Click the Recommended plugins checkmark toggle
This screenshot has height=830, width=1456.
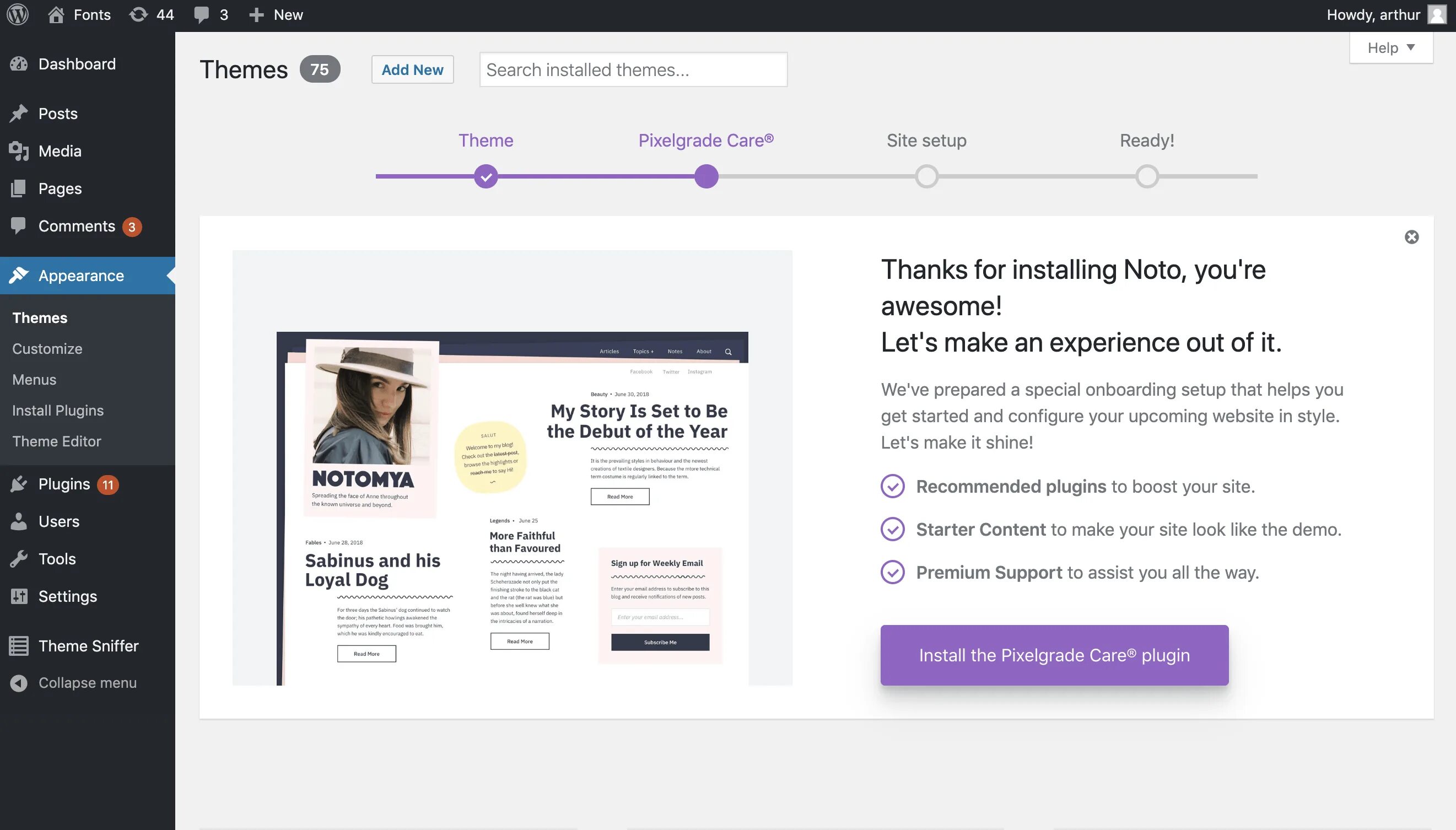(892, 485)
